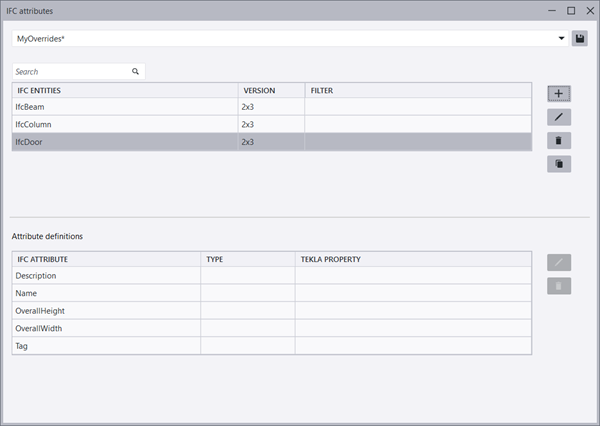Click the TYPE column header

click(x=248, y=259)
